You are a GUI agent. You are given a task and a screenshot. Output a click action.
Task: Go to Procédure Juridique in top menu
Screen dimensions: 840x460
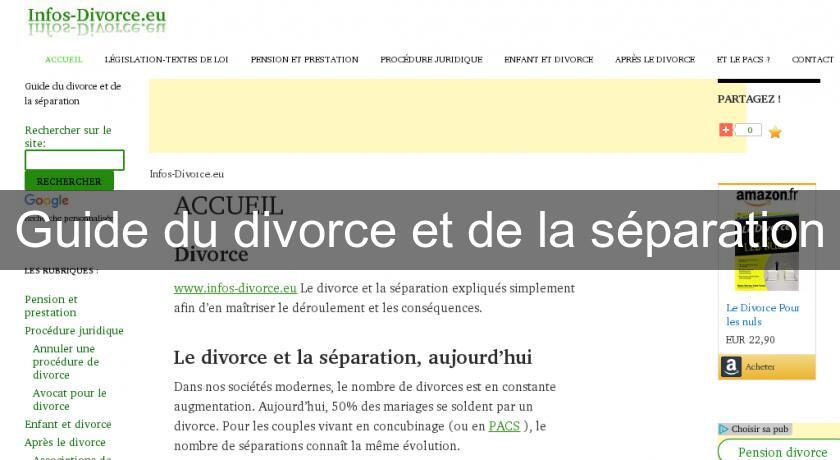(x=431, y=60)
